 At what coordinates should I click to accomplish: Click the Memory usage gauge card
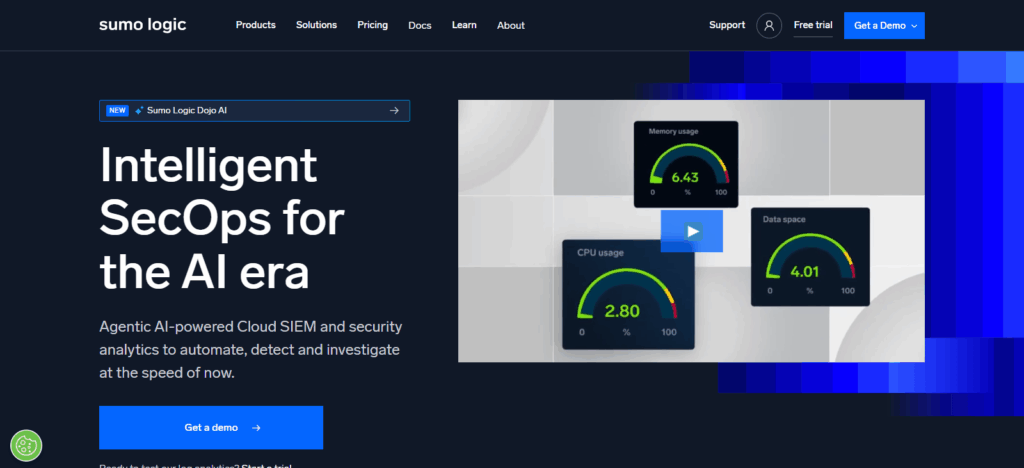(686, 164)
